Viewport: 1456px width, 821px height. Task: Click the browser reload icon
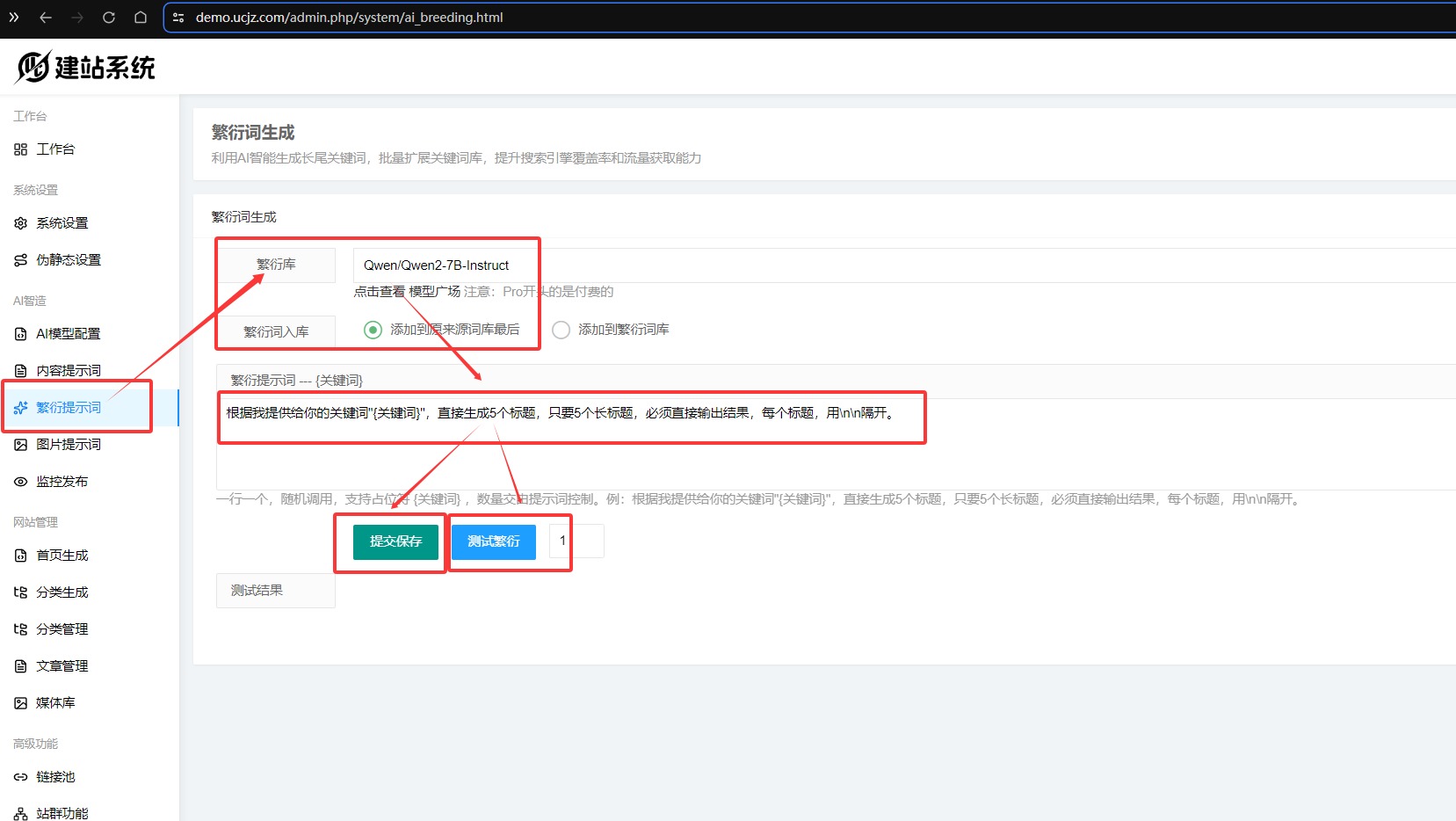pos(109,18)
